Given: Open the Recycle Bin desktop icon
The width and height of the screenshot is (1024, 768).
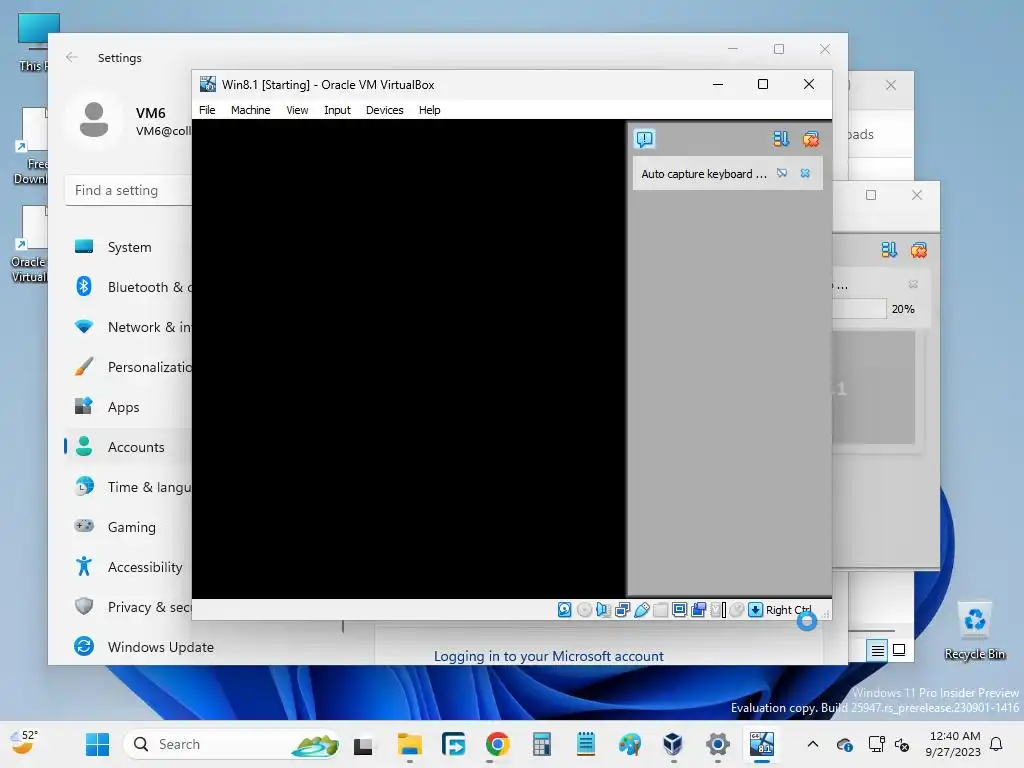Looking at the screenshot, I should [x=974, y=632].
